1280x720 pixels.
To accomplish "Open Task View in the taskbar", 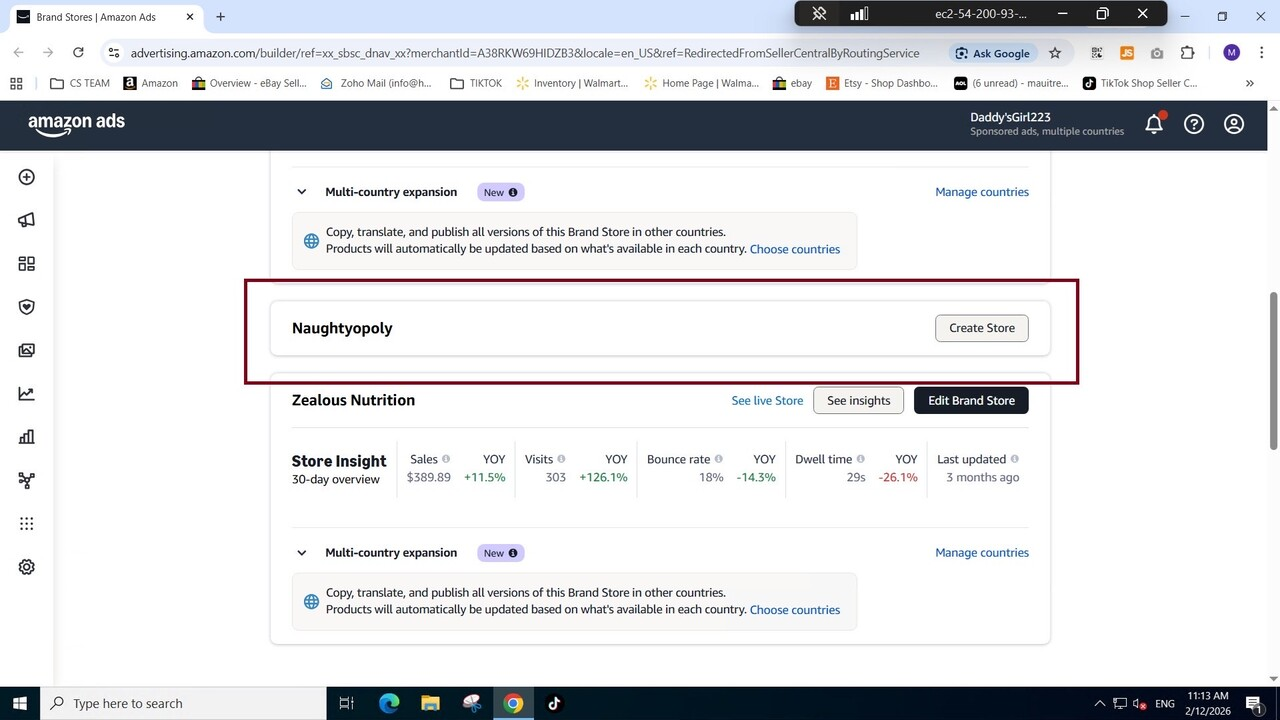I will pyautogui.click(x=347, y=704).
